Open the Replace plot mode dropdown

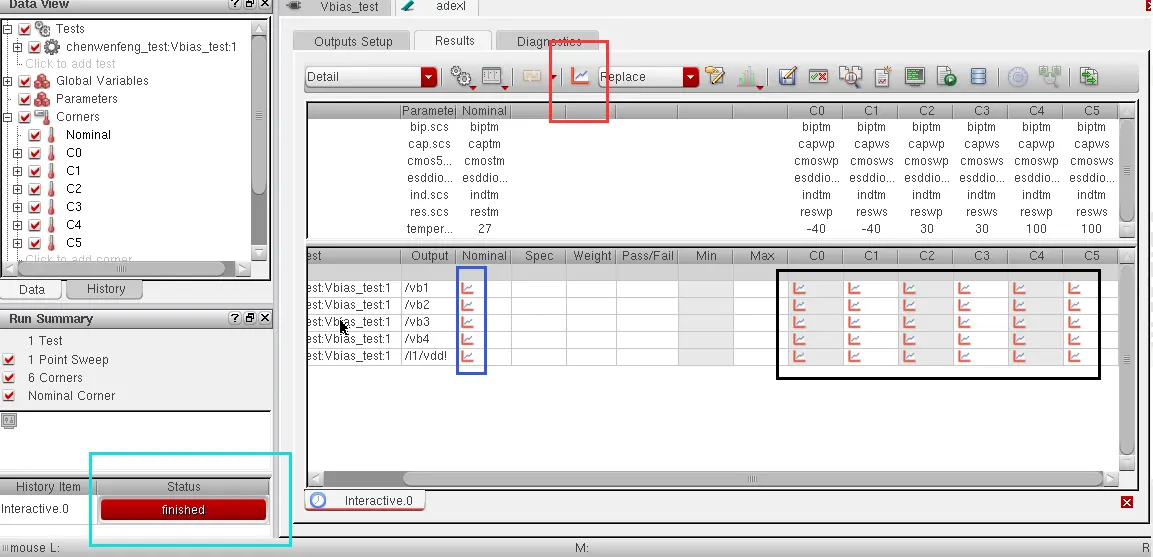coord(690,77)
